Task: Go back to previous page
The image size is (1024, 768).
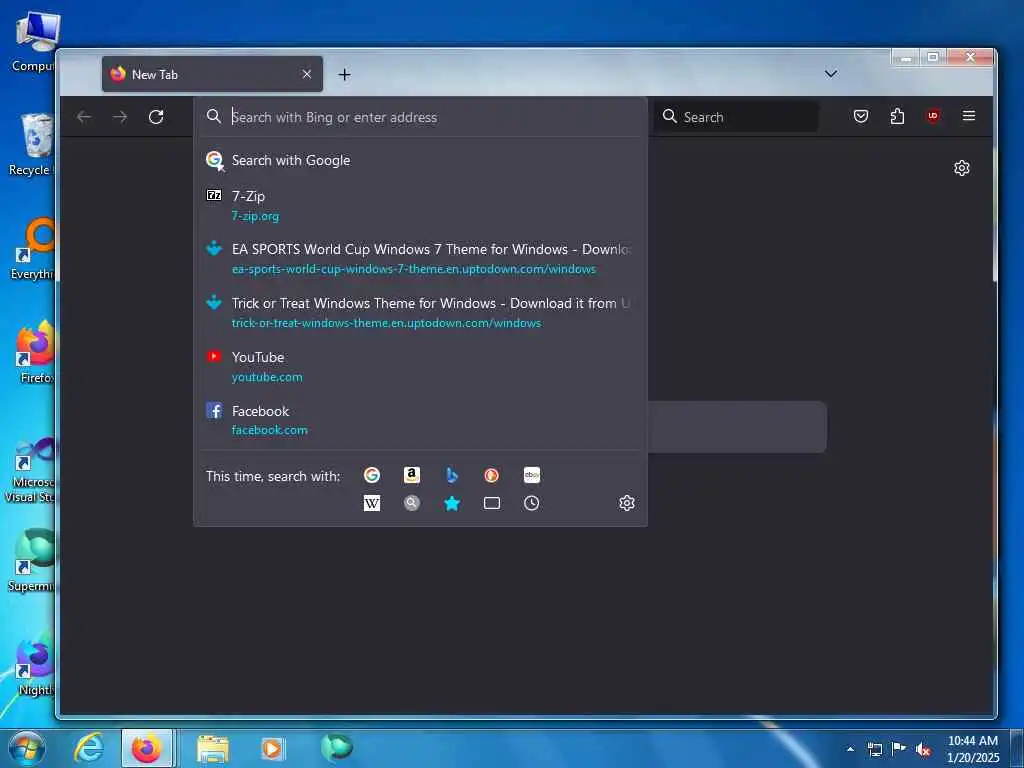Action: click(84, 117)
